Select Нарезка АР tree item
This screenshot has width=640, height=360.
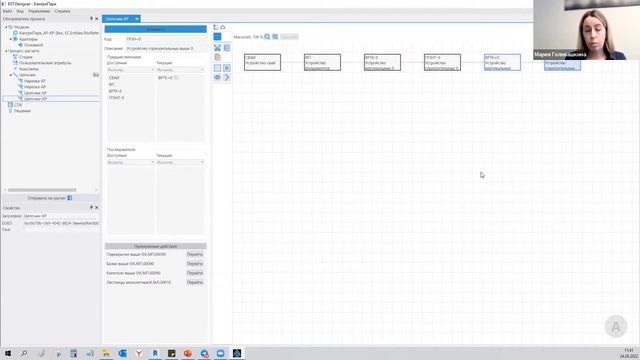pyautogui.click(x=35, y=87)
